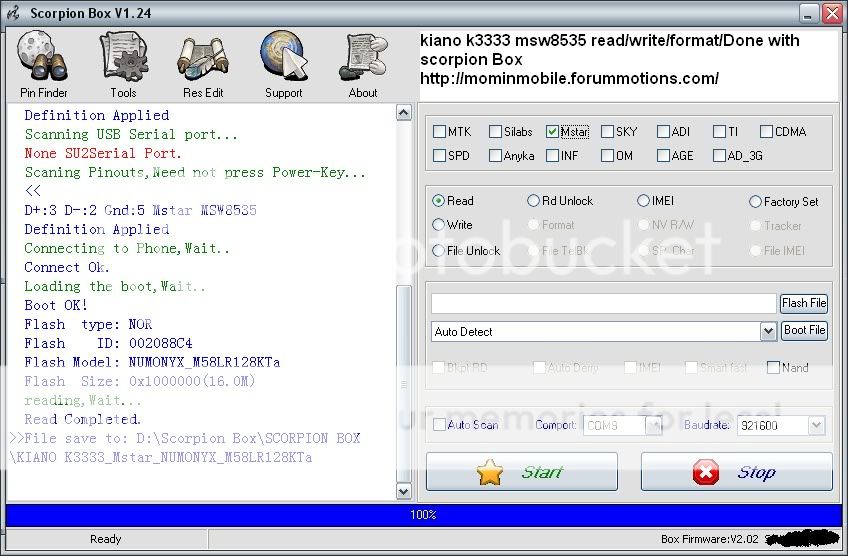
Task: Select the Read radio option
Action: [438, 201]
